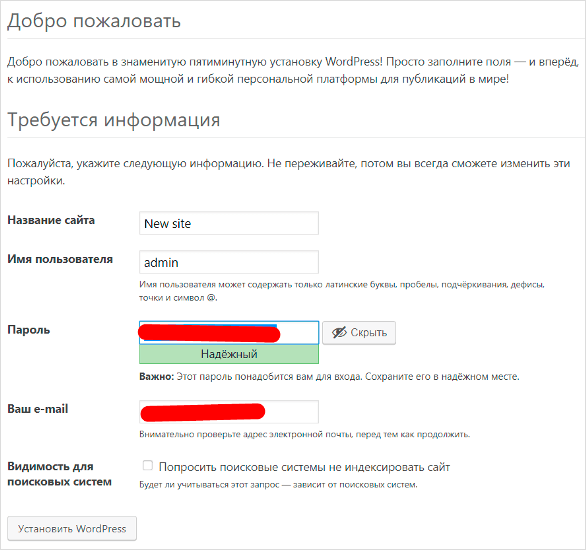
Task: Focus the username field containing 'admin'
Action: [x=229, y=262]
